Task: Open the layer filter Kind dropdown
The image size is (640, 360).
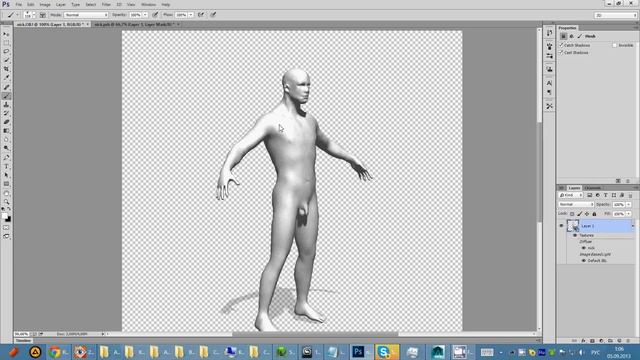Action: coord(571,196)
